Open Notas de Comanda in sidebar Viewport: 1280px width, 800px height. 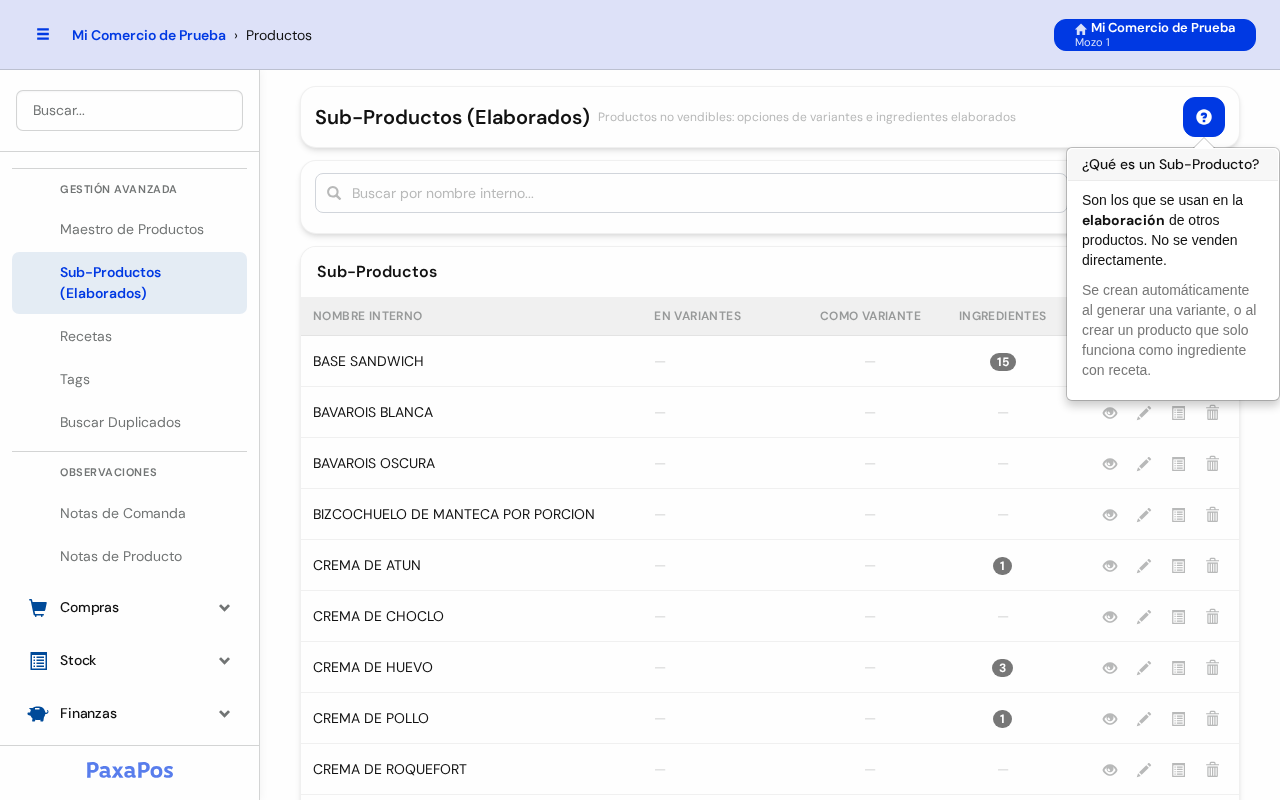pyautogui.click(x=123, y=513)
